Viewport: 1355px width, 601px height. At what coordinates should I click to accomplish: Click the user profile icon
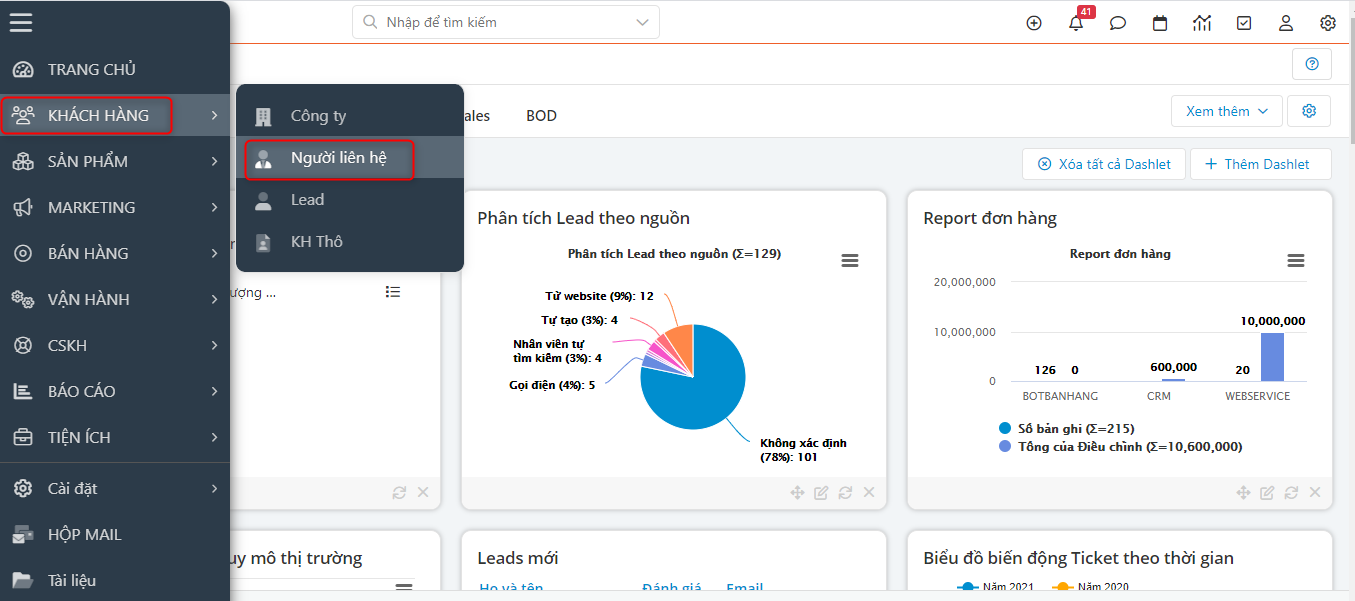coord(1286,23)
